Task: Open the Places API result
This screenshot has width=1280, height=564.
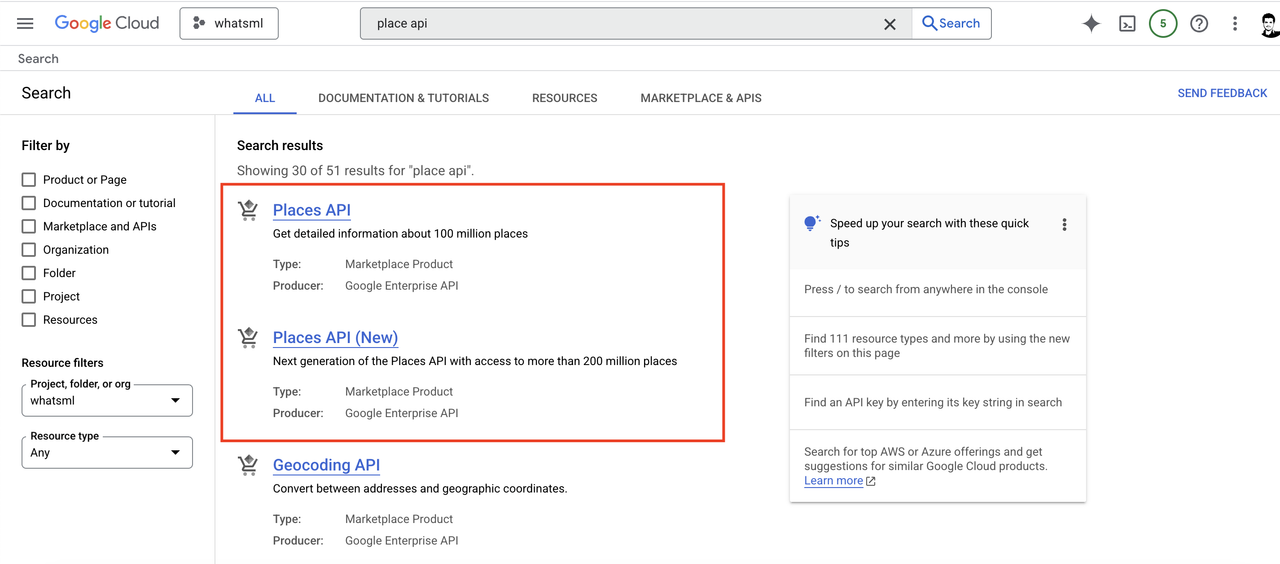Action: 312,210
